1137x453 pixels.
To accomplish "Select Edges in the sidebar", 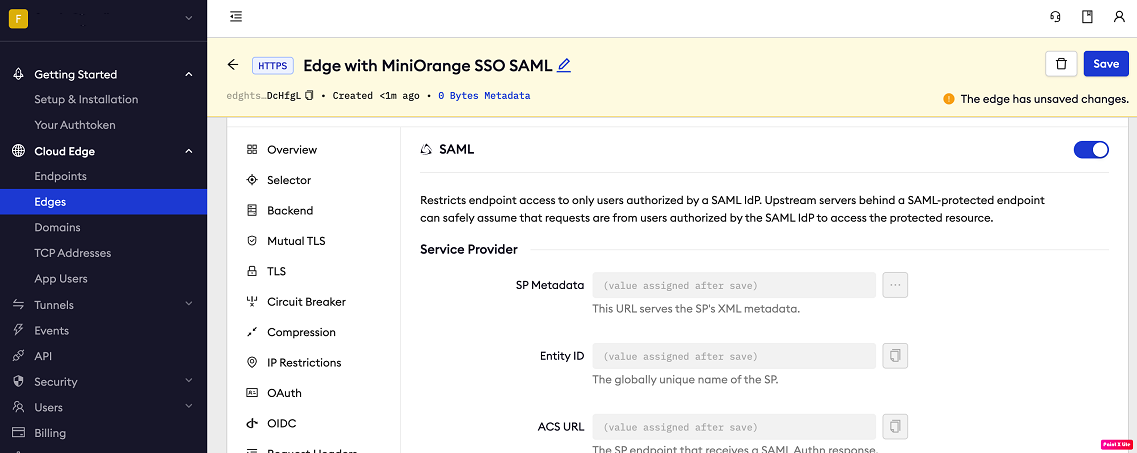I will pos(103,201).
